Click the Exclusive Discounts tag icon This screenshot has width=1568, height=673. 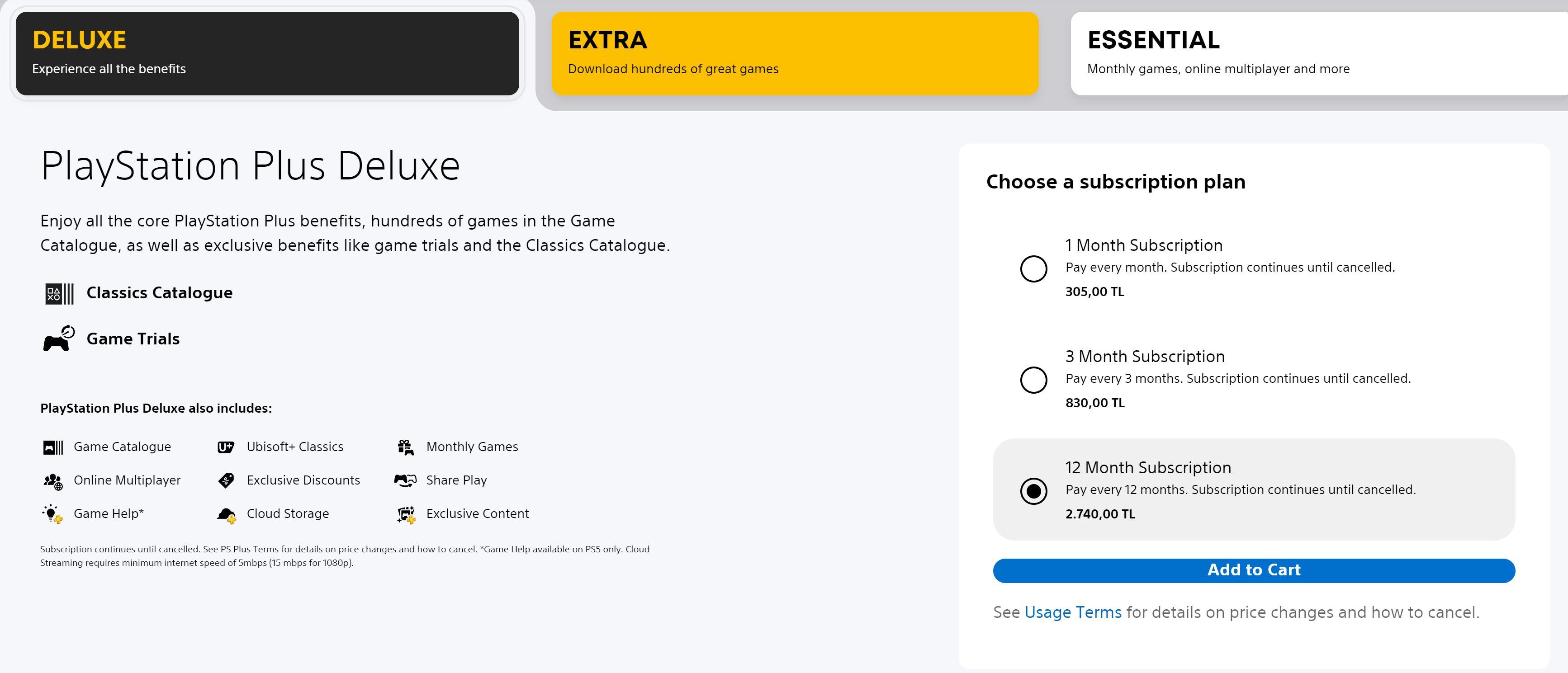(x=226, y=481)
